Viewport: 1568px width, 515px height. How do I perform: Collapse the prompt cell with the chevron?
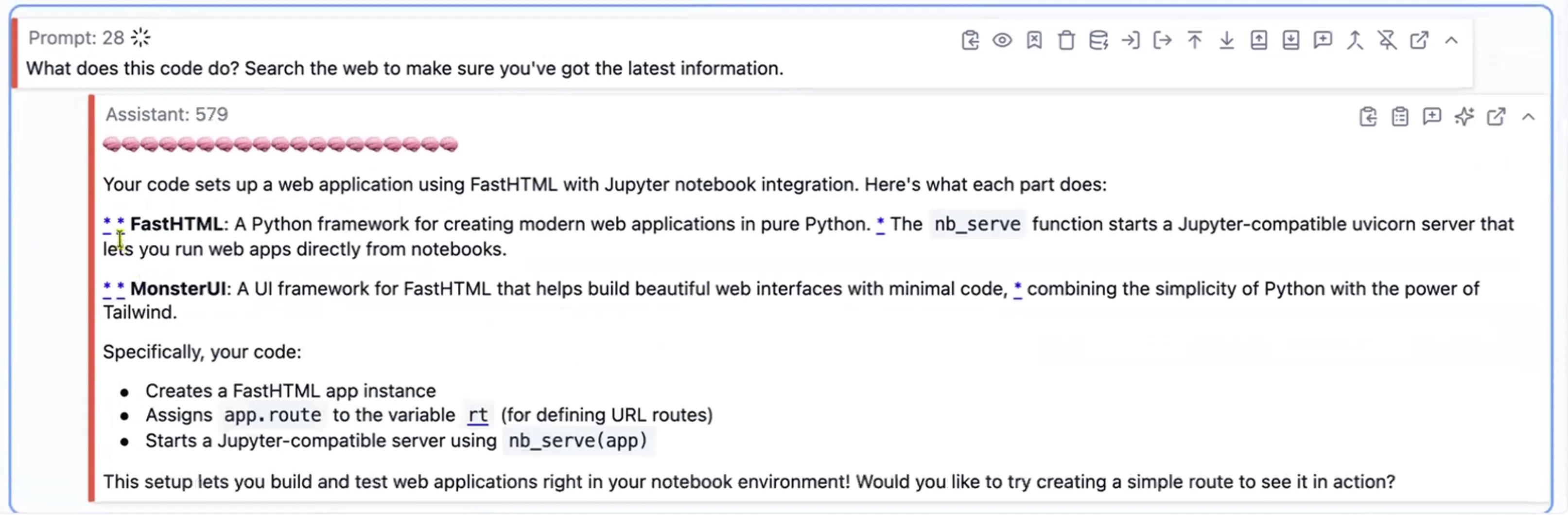pyautogui.click(x=1452, y=41)
